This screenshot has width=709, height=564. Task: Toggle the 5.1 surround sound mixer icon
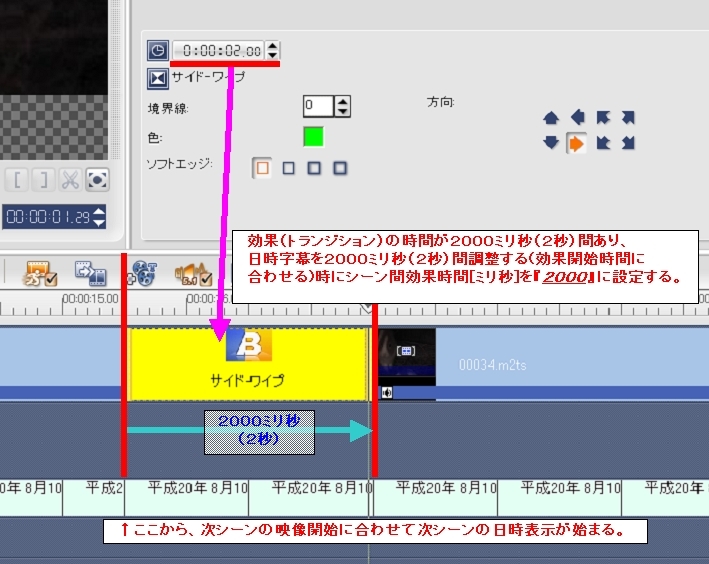click(x=194, y=274)
